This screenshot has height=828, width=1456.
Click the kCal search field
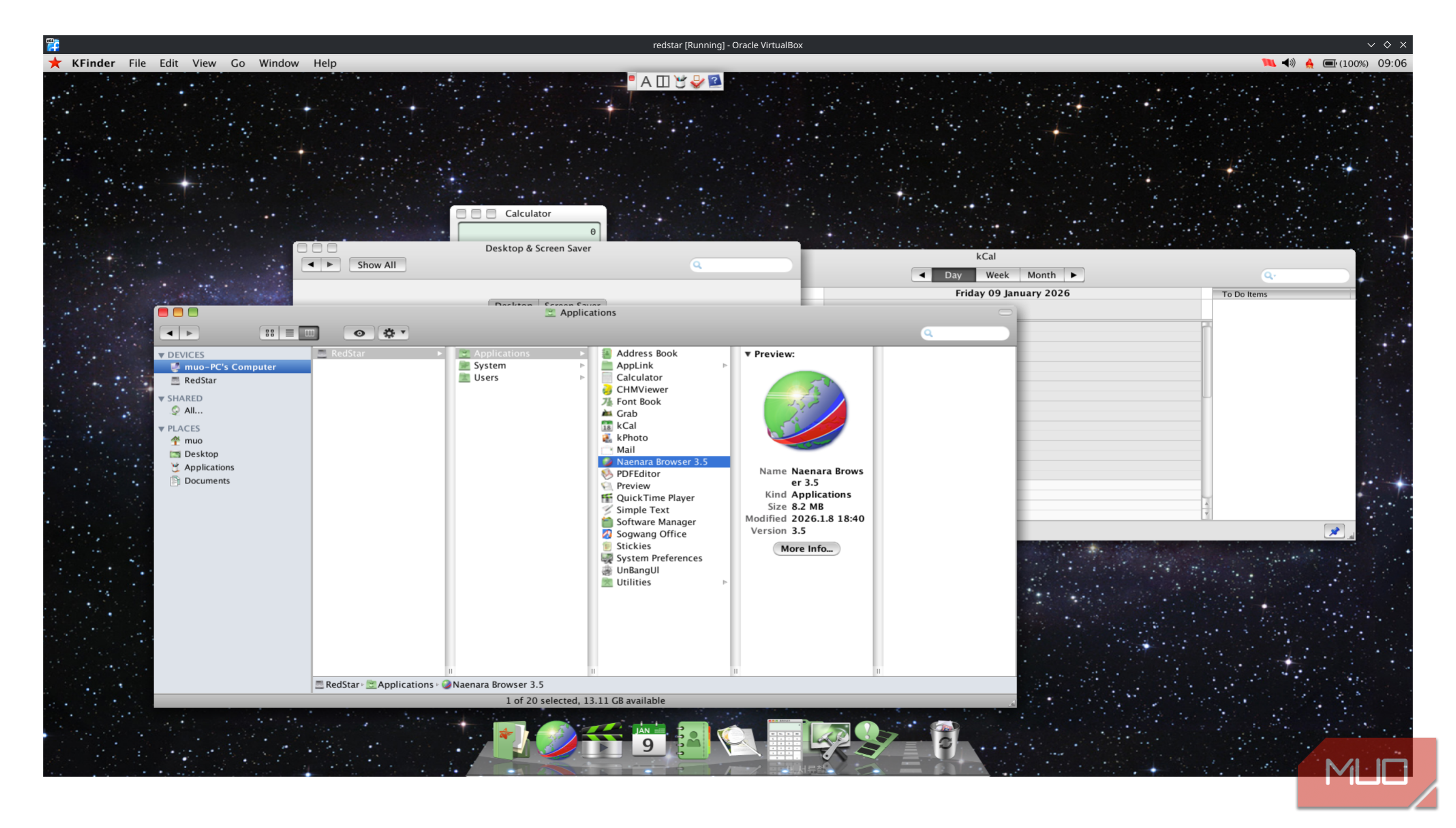1305,275
